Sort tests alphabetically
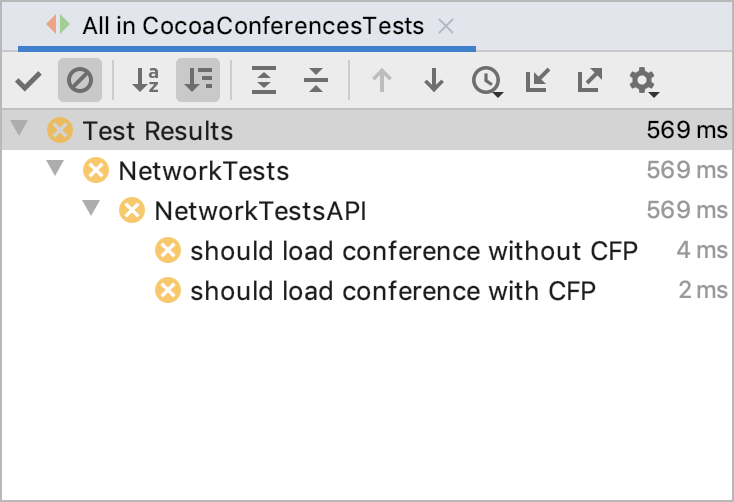This screenshot has width=734, height=502. pyautogui.click(x=146, y=81)
